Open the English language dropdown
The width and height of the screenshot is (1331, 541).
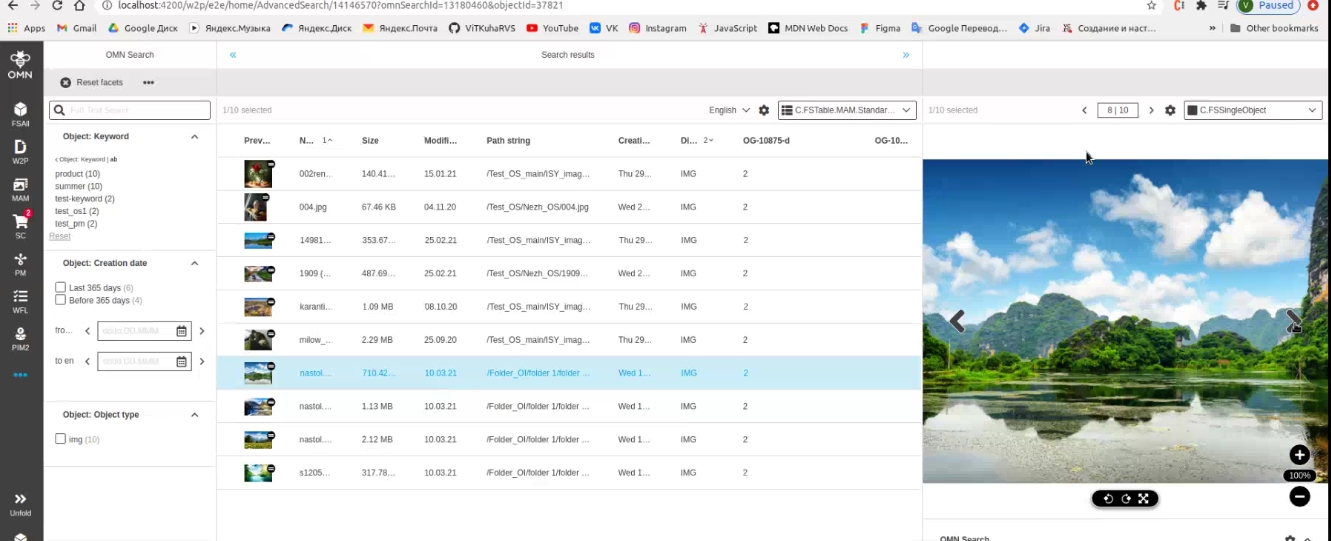(729, 110)
